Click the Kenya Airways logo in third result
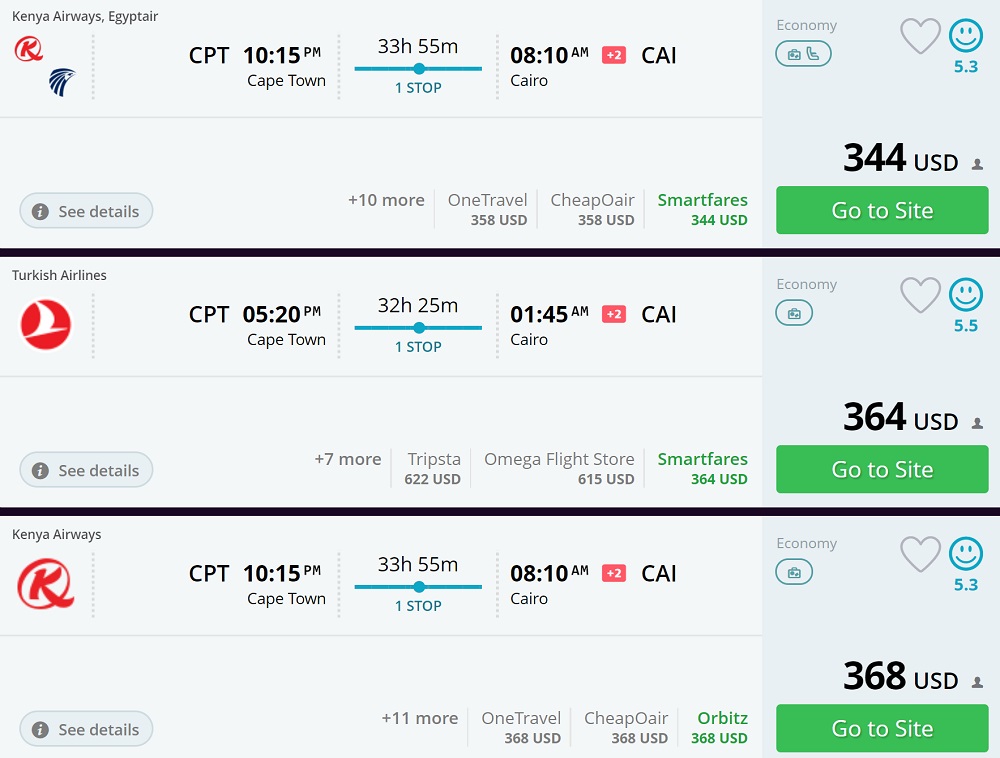 [x=46, y=584]
